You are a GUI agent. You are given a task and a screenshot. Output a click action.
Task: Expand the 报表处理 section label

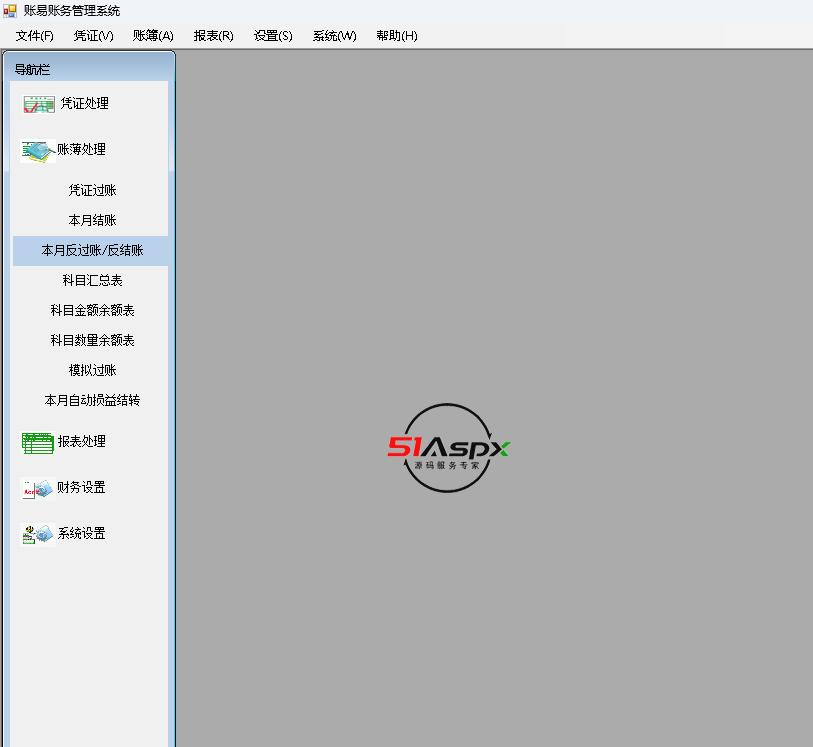81,441
